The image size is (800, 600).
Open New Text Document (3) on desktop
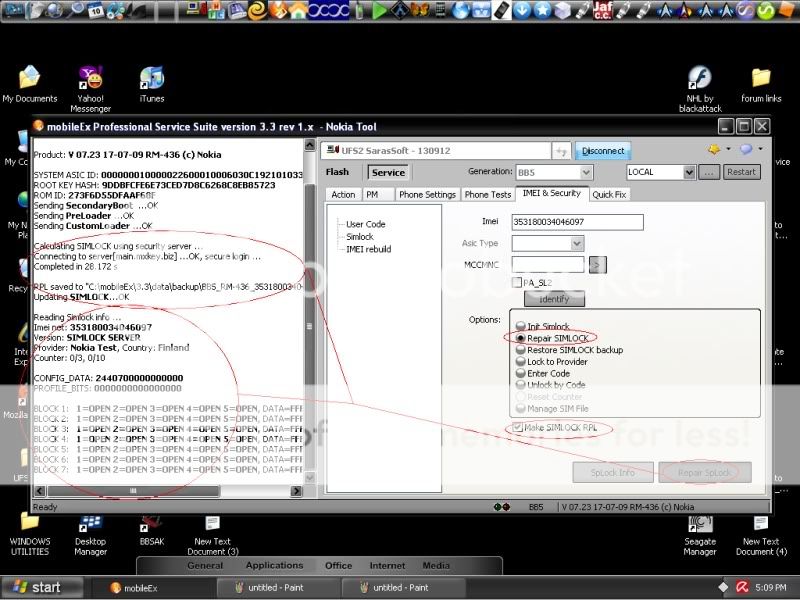213,535
